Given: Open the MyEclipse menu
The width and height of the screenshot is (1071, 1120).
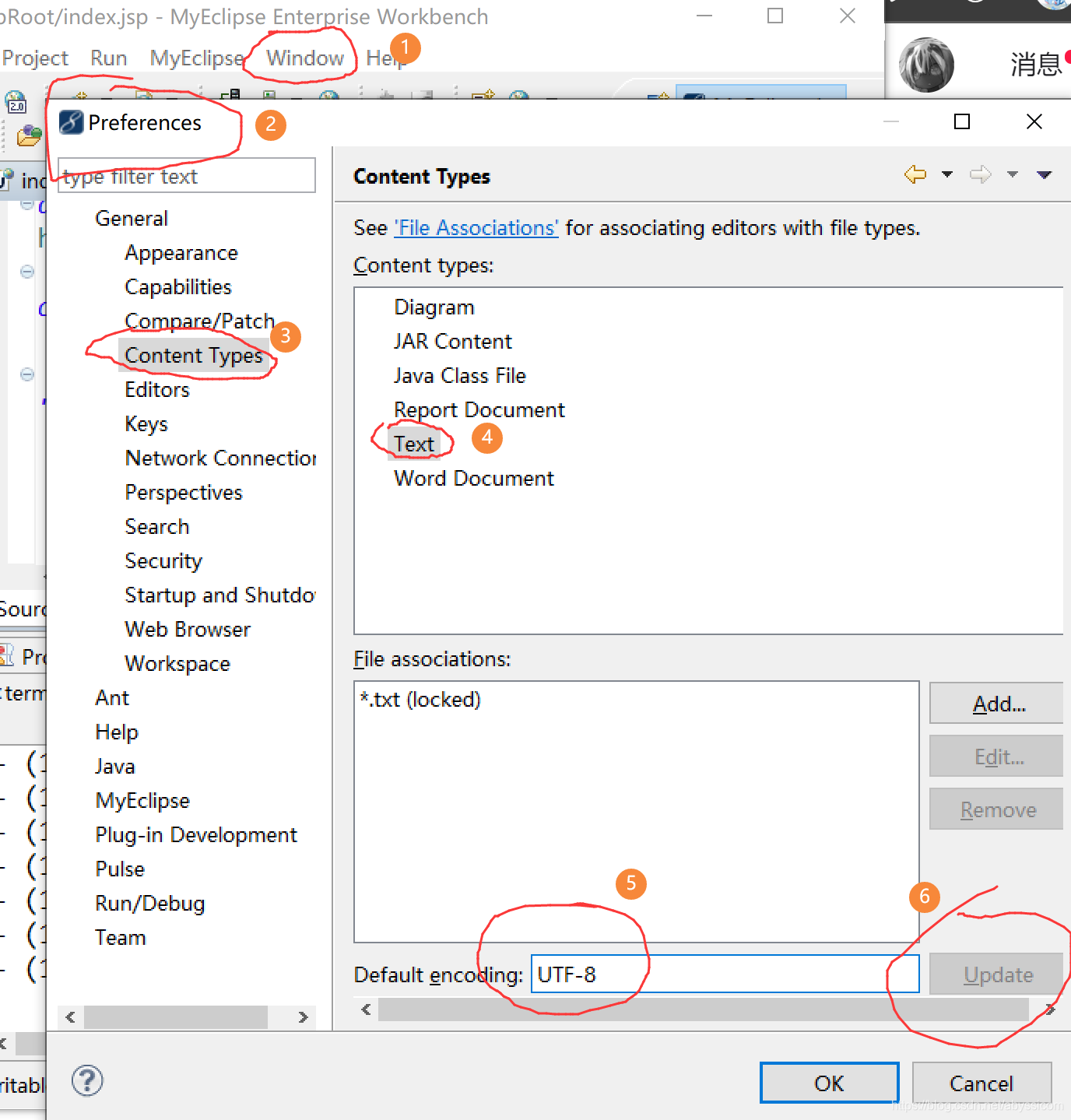Looking at the screenshot, I should tap(197, 58).
